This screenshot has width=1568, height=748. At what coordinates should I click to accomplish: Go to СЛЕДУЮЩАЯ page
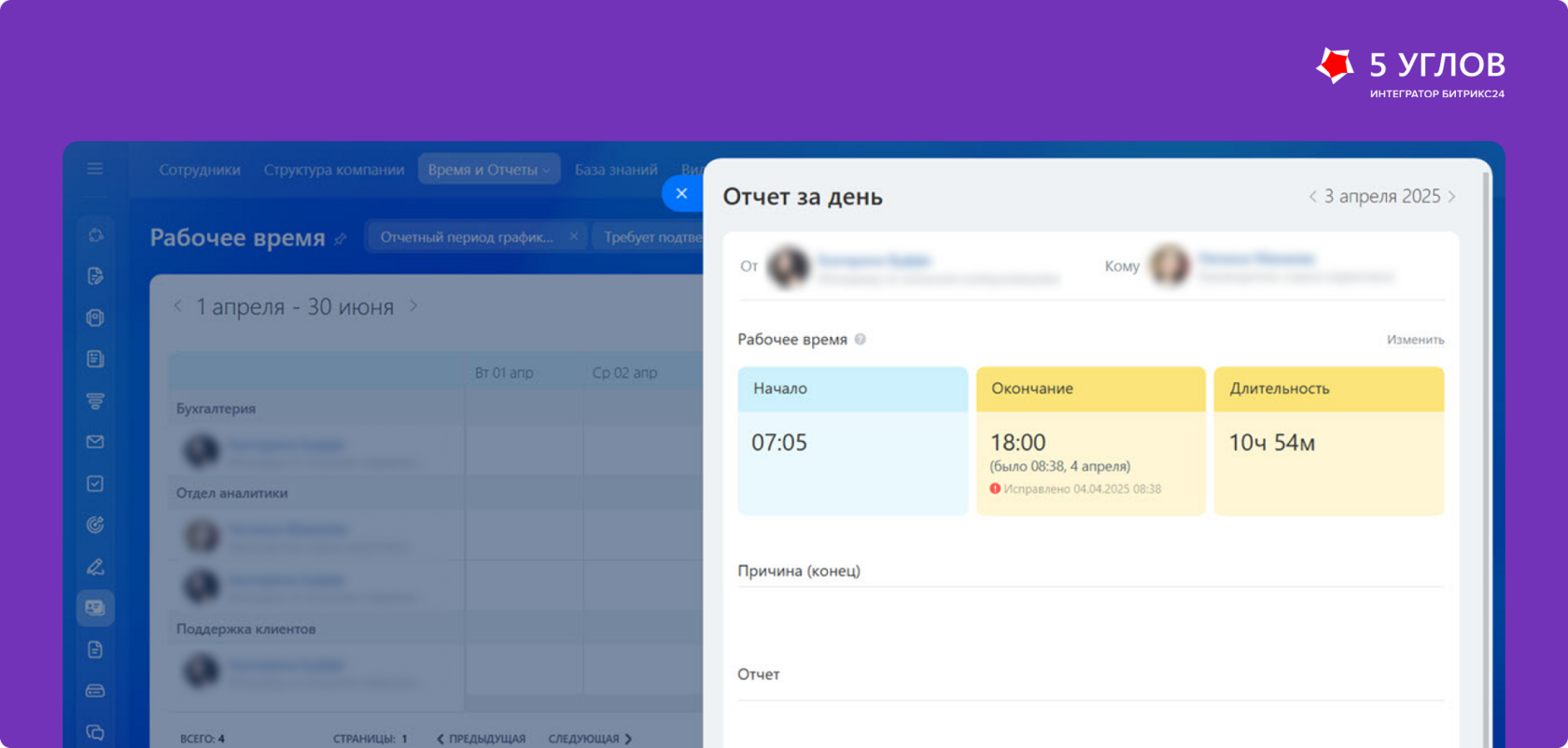590,739
